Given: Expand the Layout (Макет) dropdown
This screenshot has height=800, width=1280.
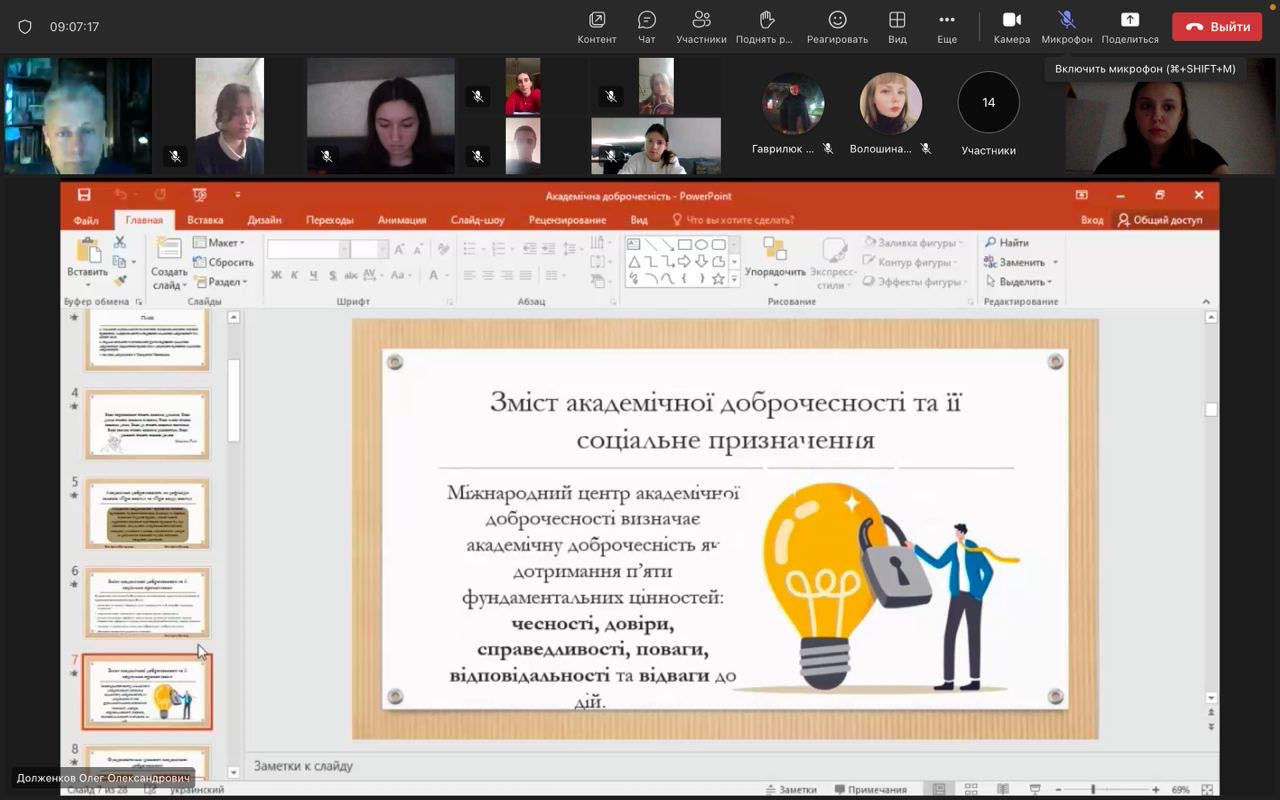Looking at the screenshot, I should coord(220,243).
